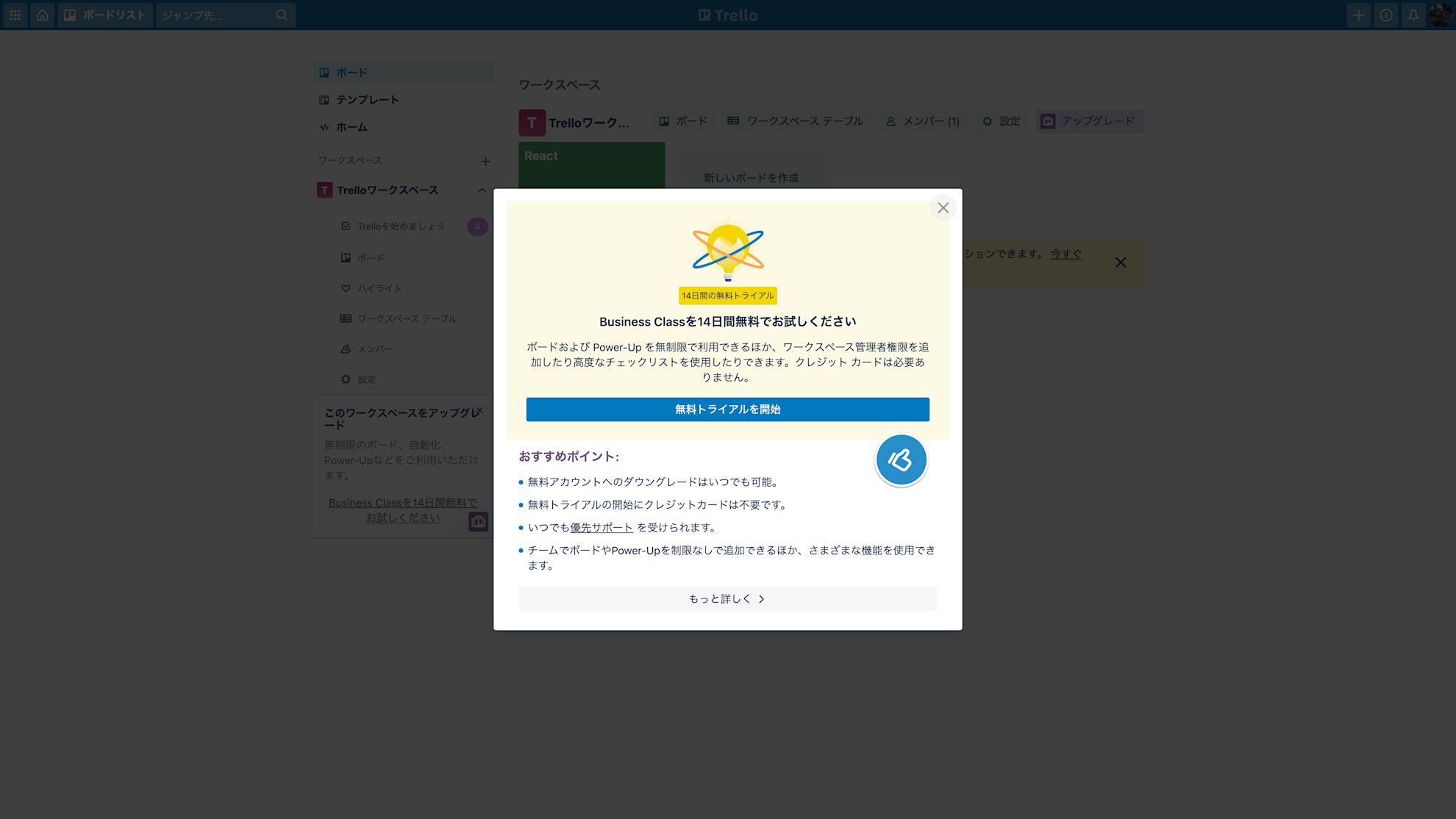The height and width of the screenshot is (819, 1456).
Task: Go to home via the house icon
Action: point(43,15)
